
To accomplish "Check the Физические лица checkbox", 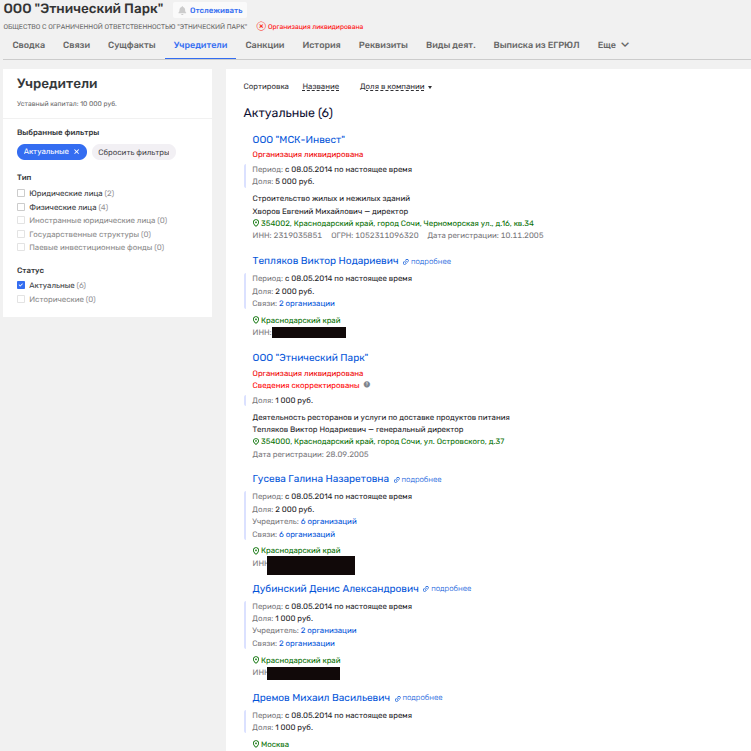I will pos(21,207).
